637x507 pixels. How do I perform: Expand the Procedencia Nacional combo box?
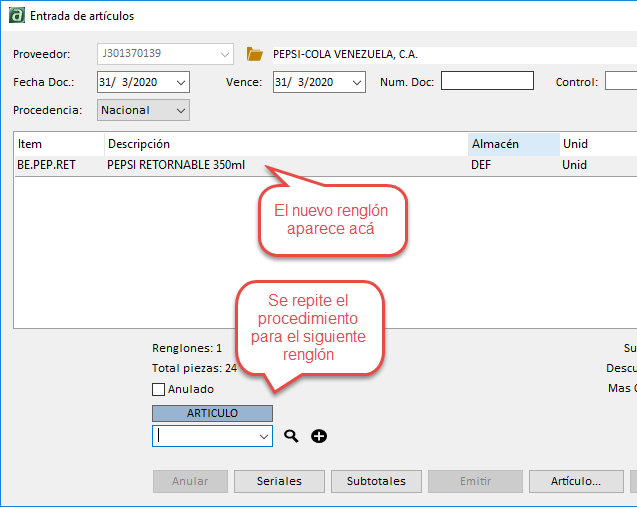pyautogui.click(x=180, y=110)
